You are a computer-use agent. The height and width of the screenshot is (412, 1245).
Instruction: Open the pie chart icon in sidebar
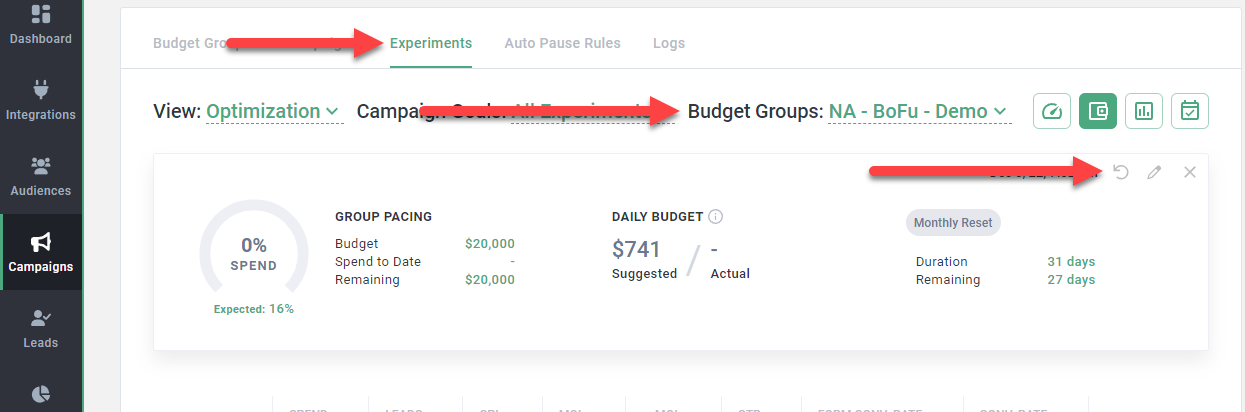coord(41,393)
